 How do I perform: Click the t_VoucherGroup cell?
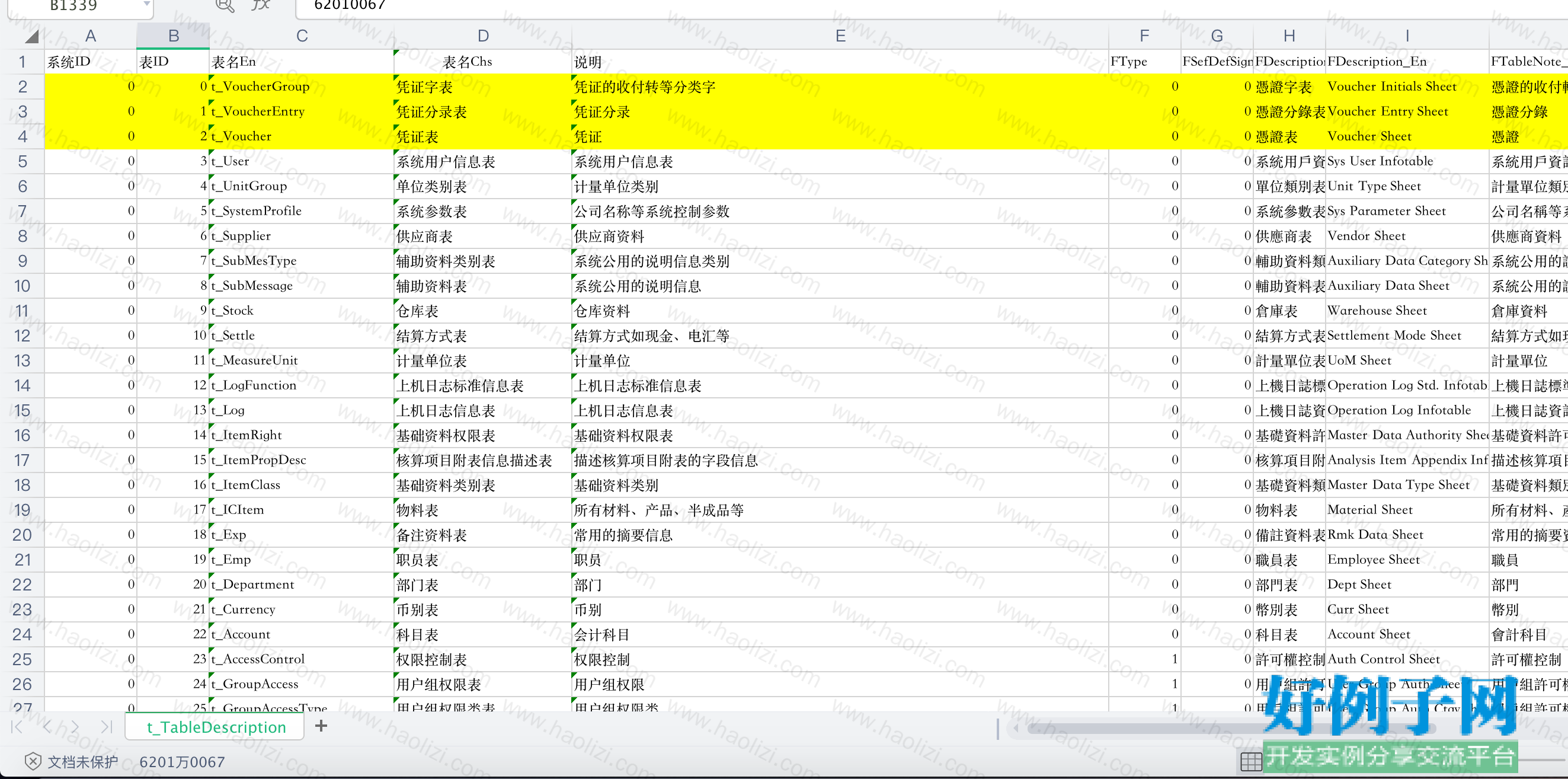pyautogui.click(x=301, y=87)
